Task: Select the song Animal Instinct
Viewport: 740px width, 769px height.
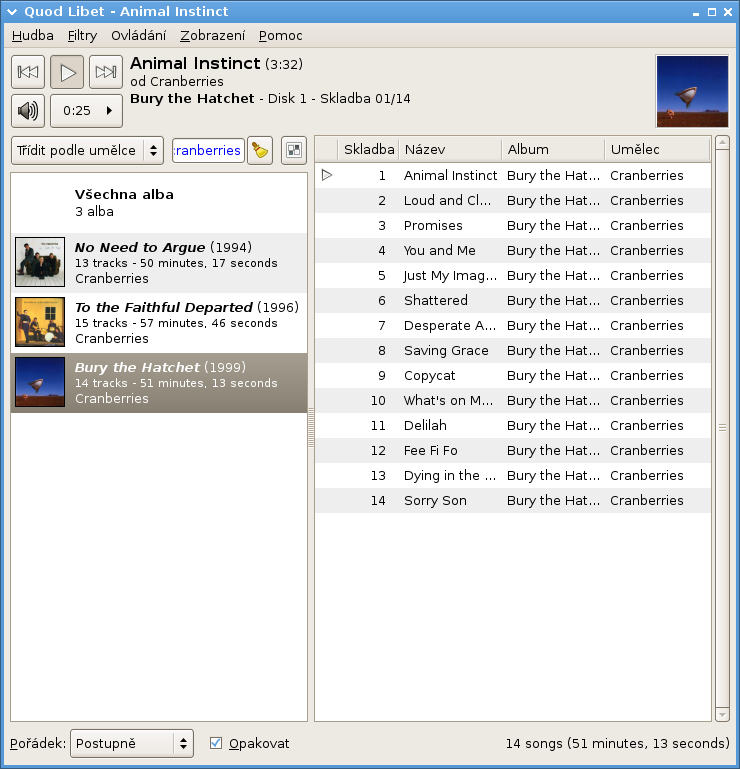Action: [x=512, y=176]
